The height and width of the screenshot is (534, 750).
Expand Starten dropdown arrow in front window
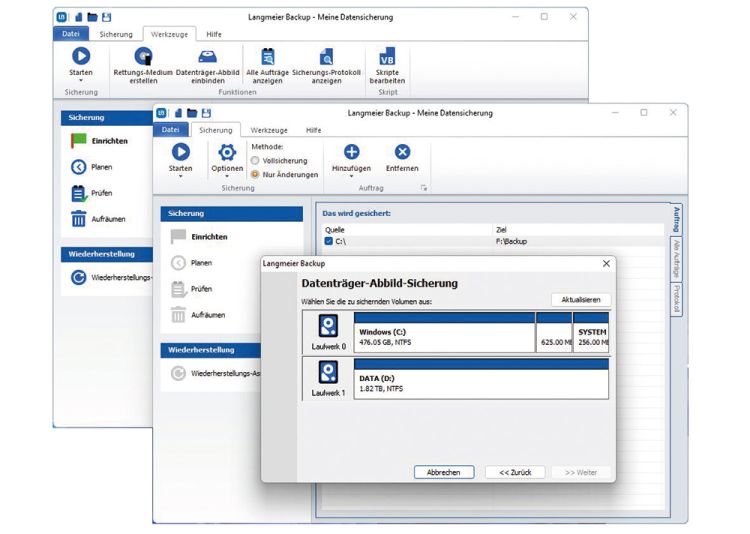coord(180,177)
